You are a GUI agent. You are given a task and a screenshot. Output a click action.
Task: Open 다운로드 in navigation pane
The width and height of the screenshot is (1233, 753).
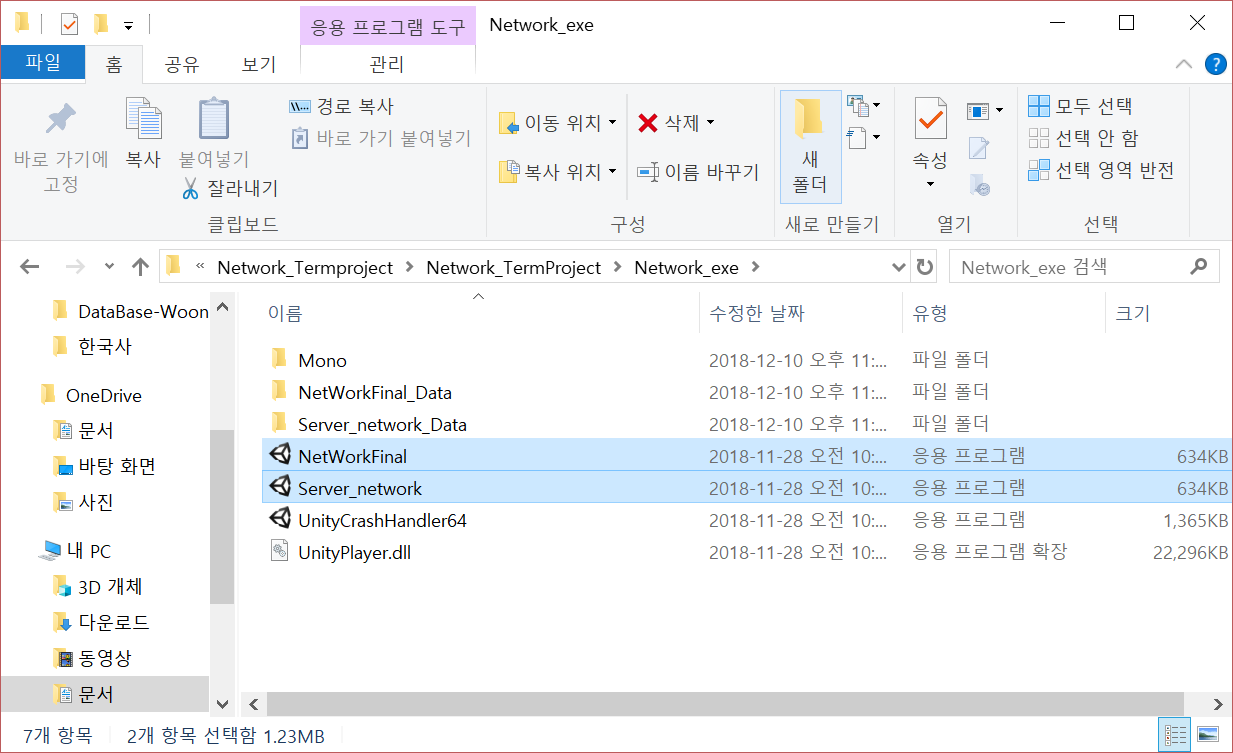[x=113, y=622]
